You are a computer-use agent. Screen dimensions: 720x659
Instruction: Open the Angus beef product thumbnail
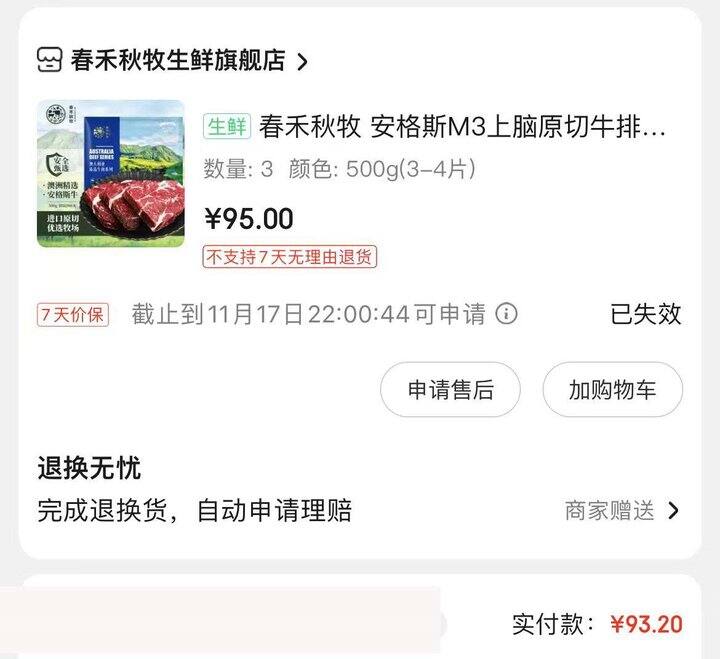(111, 174)
